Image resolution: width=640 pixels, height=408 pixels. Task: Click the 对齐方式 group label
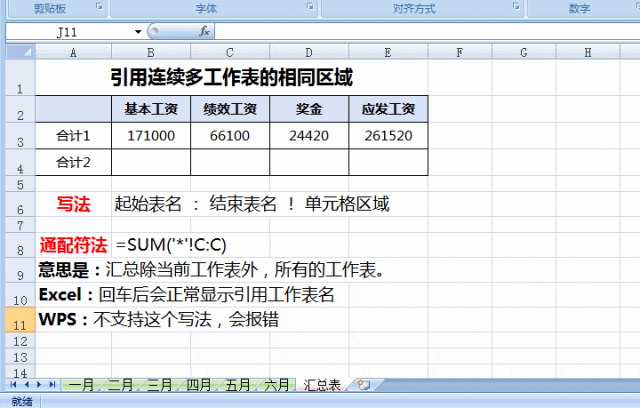(x=414, y=8)
